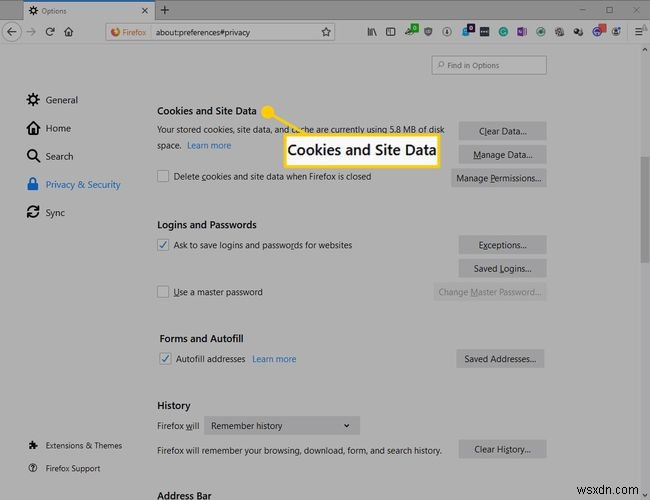
Task: Click Clear History button
Action: coord(502,449)
